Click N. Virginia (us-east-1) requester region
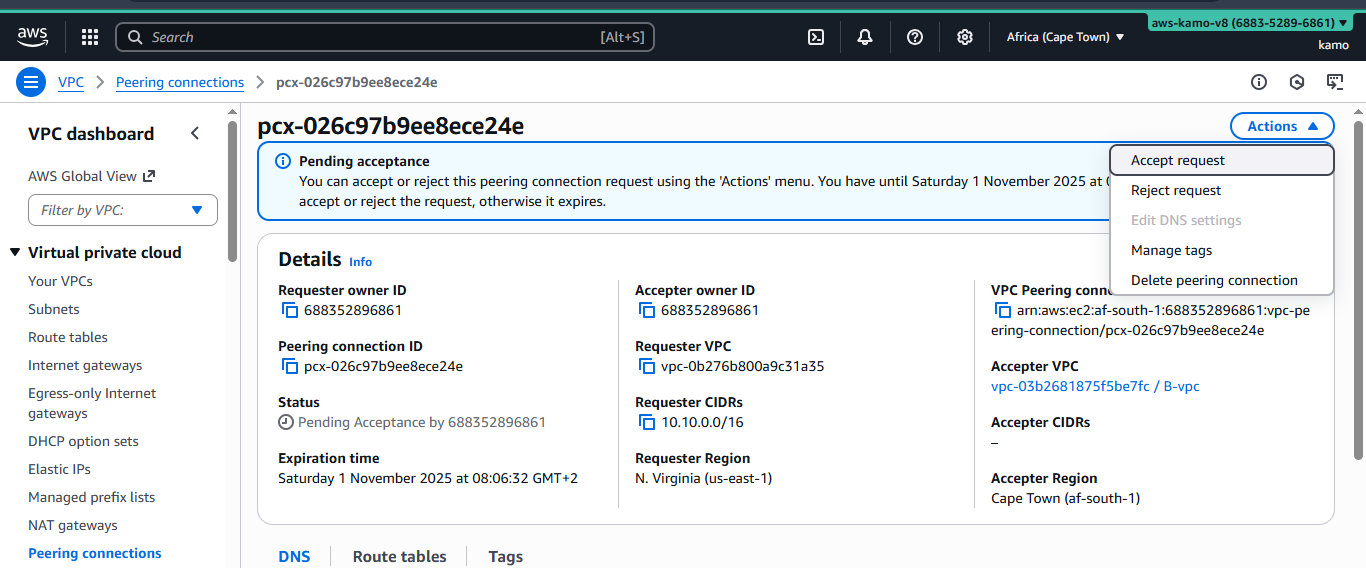This screenshot has height=568, width=1366. [x=704, y=478]
